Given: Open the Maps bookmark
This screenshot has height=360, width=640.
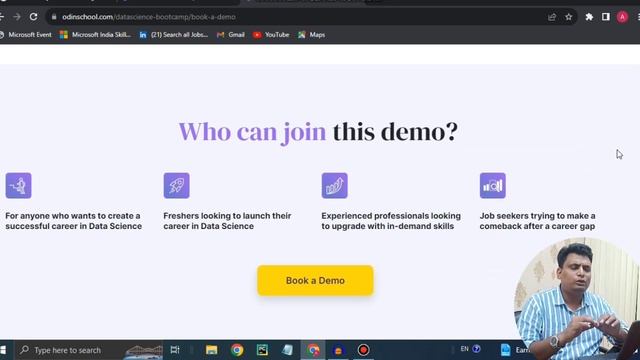Looking at the screenshot, I should coord(311,35).
